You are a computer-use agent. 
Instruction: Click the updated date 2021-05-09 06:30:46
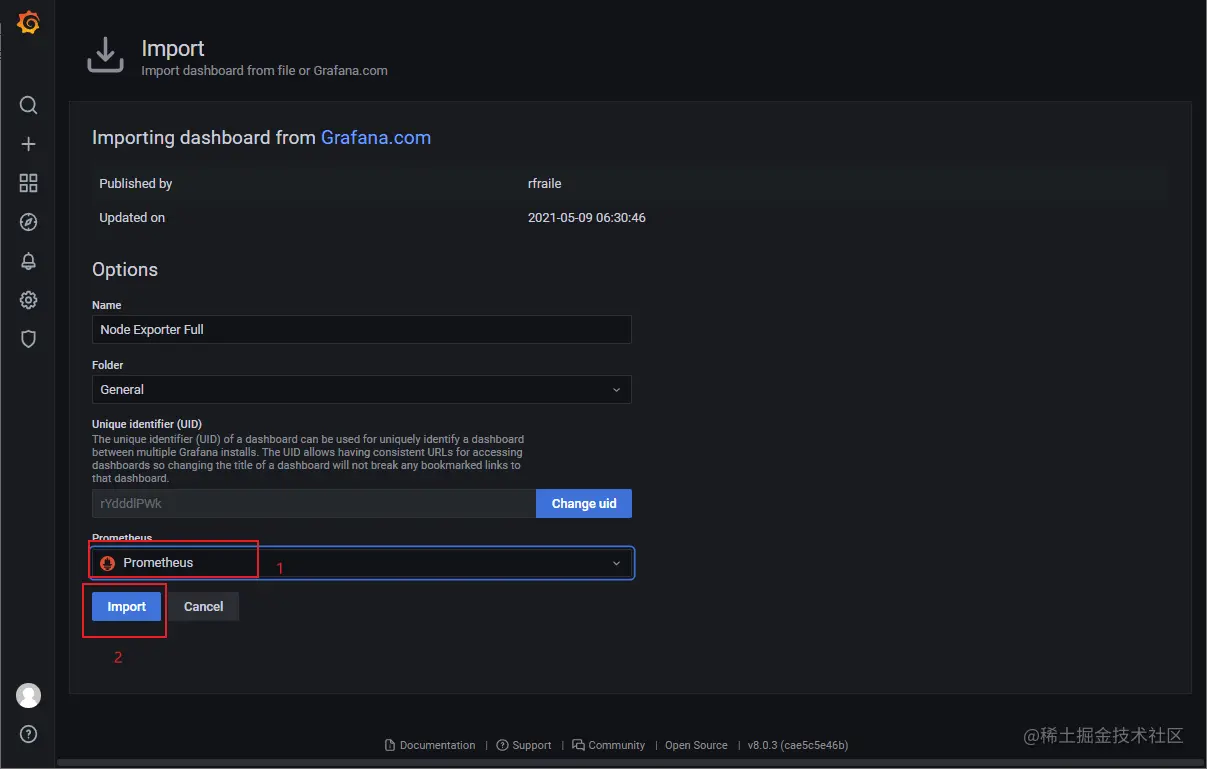pyautogui.click(x=587, y=217)
